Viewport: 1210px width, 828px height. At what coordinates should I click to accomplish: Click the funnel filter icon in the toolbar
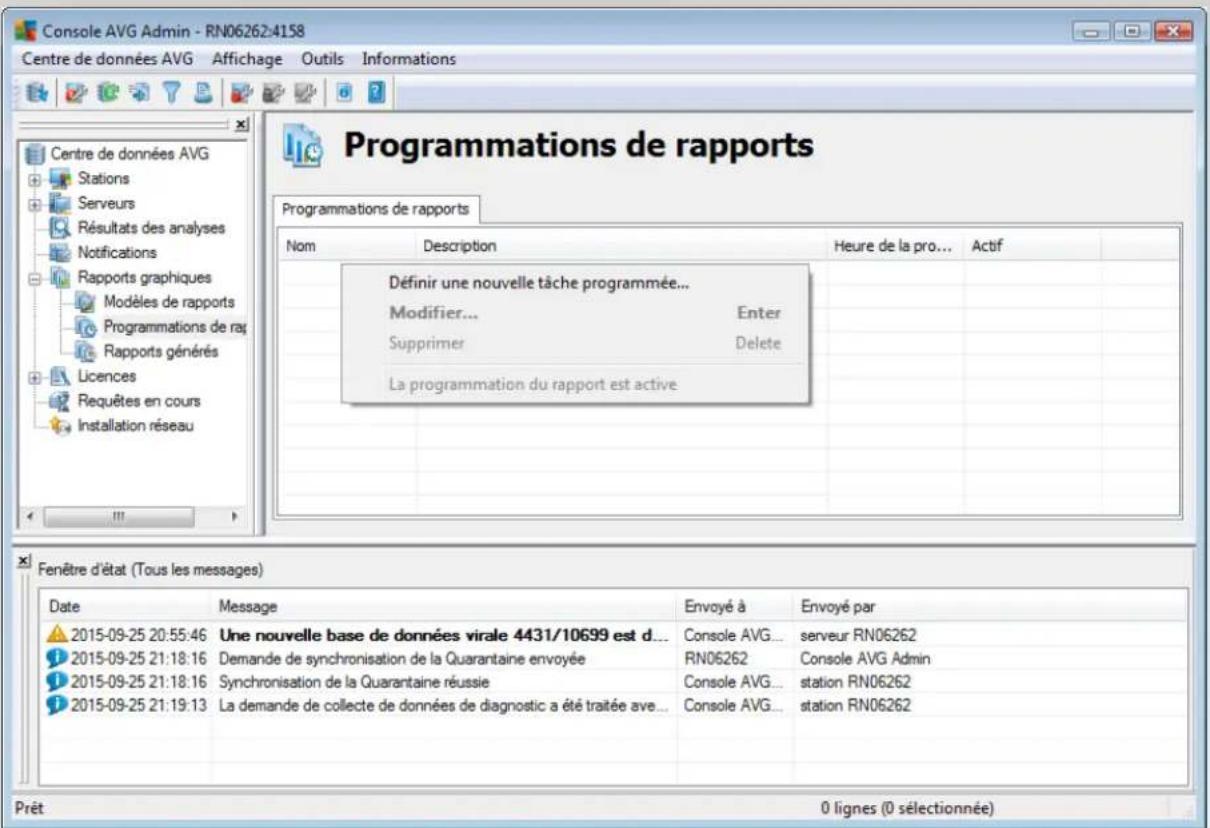coord(170,94)
